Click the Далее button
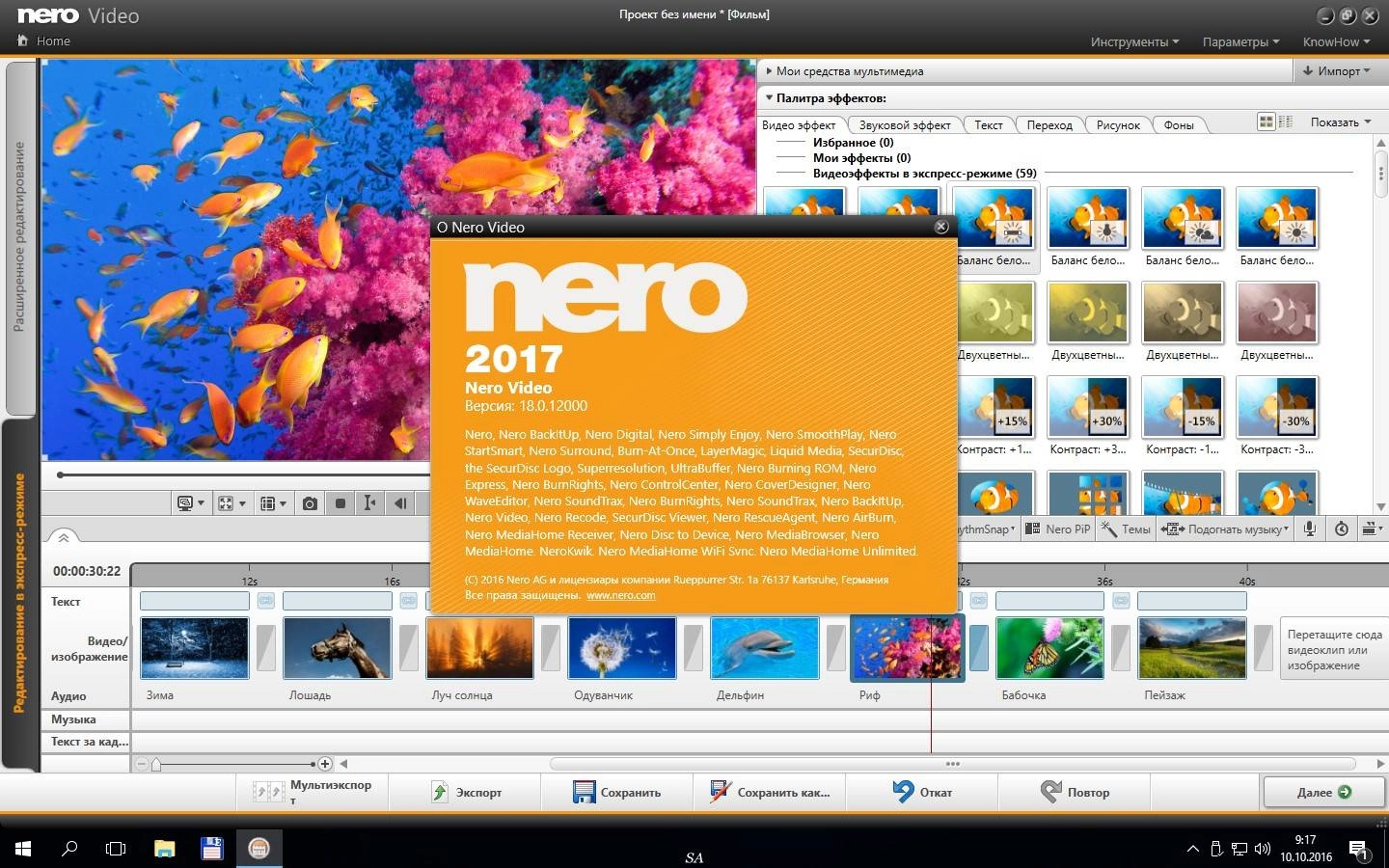This screenshot has height=868, width=1389. point(1323,792)
